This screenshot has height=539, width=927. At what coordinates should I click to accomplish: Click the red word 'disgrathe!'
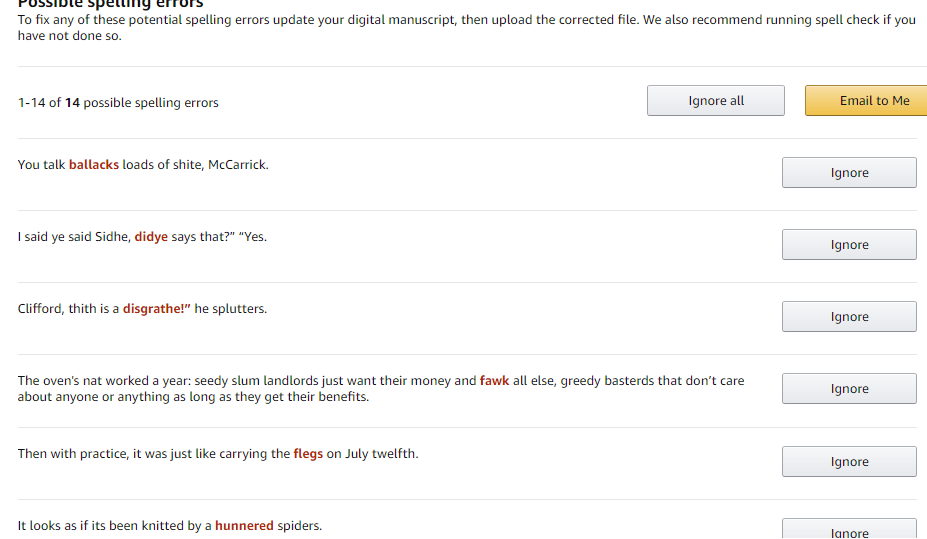(156, 309)
